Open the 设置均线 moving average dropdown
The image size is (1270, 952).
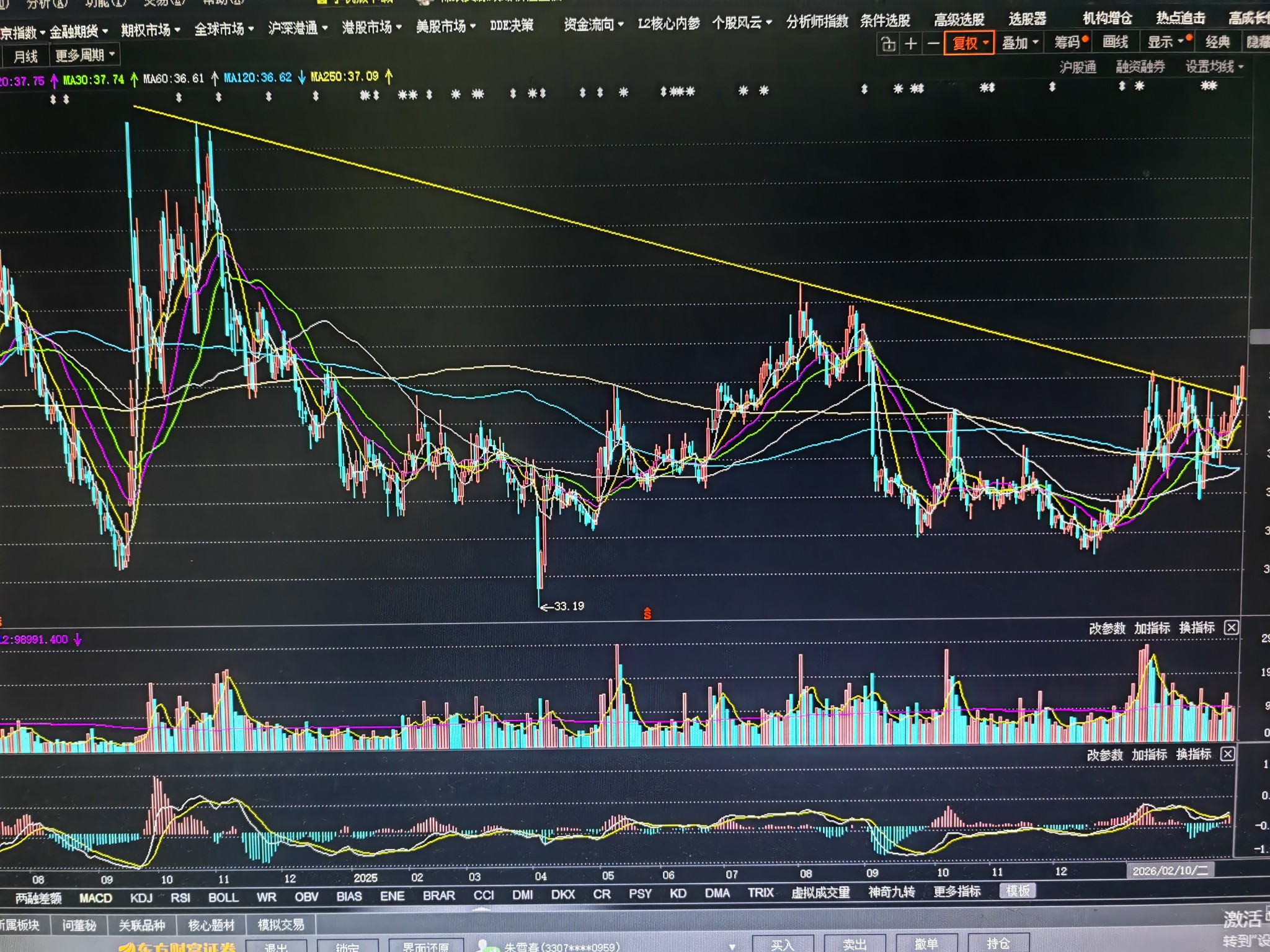coord(1214,66)
